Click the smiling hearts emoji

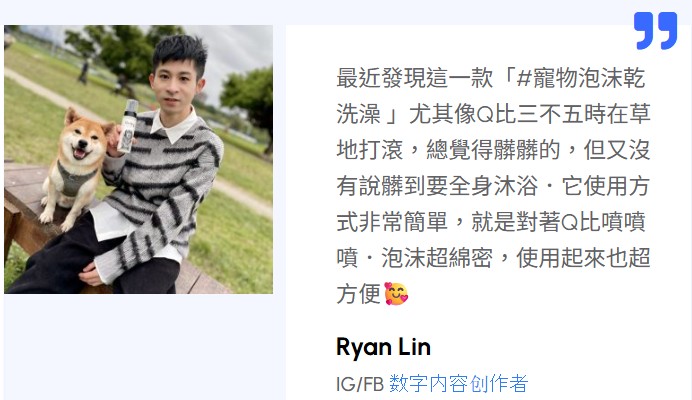[x=396, y=294]
